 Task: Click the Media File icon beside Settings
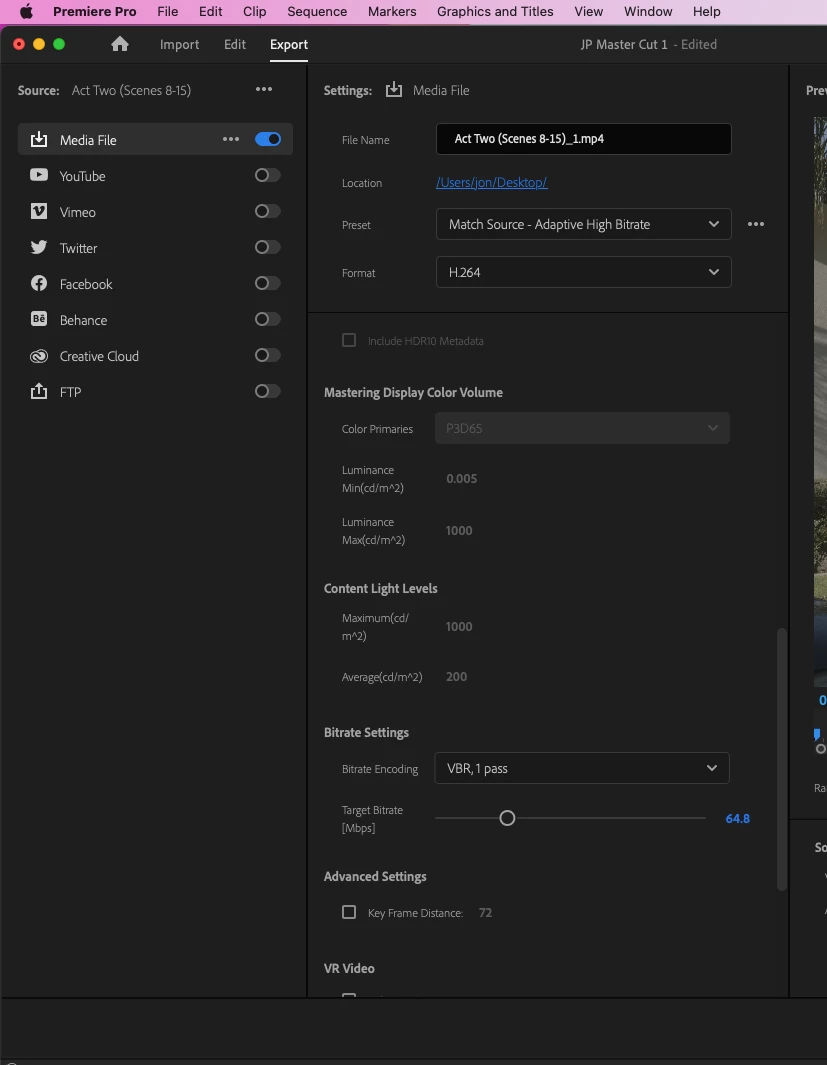click(x=394, y=90)
